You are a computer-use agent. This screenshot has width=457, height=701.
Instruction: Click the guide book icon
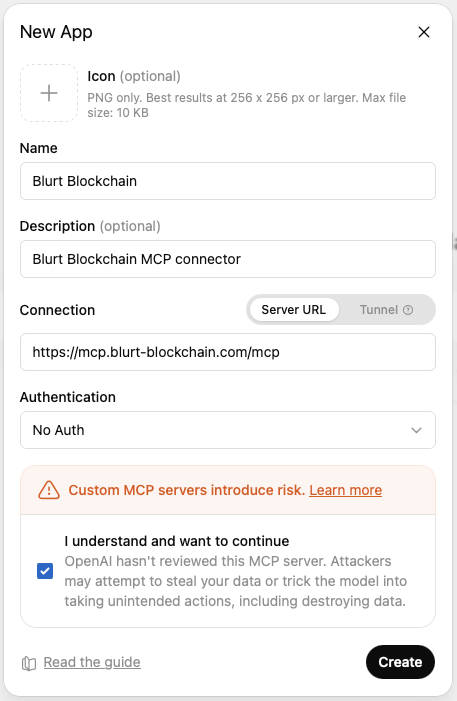click(29, 663)
